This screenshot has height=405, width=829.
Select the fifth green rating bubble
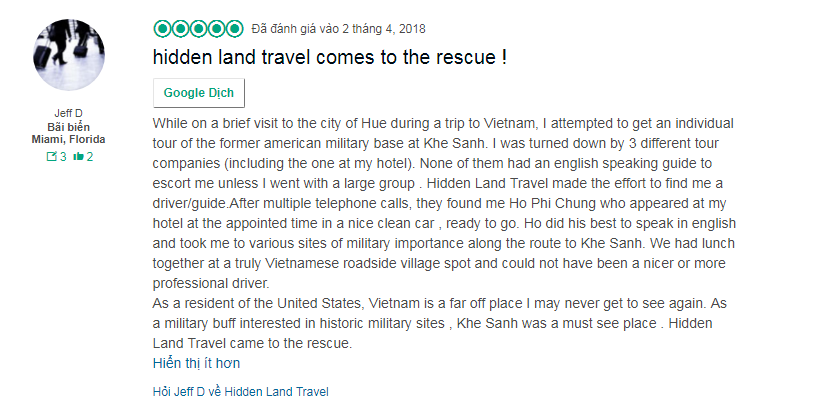coord(234,29)
